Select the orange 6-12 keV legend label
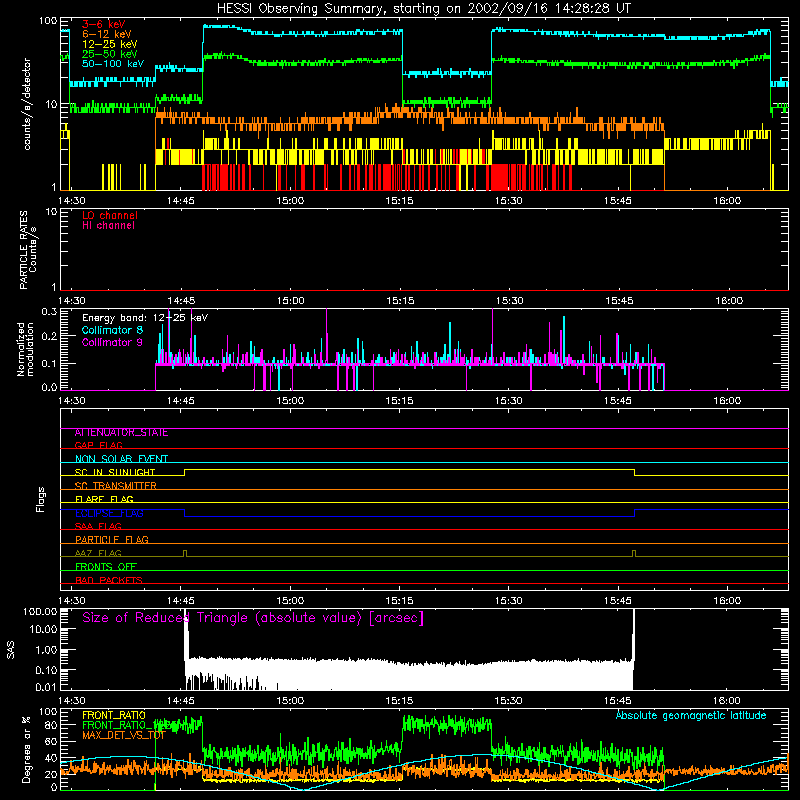 click(x=107, y=34)
